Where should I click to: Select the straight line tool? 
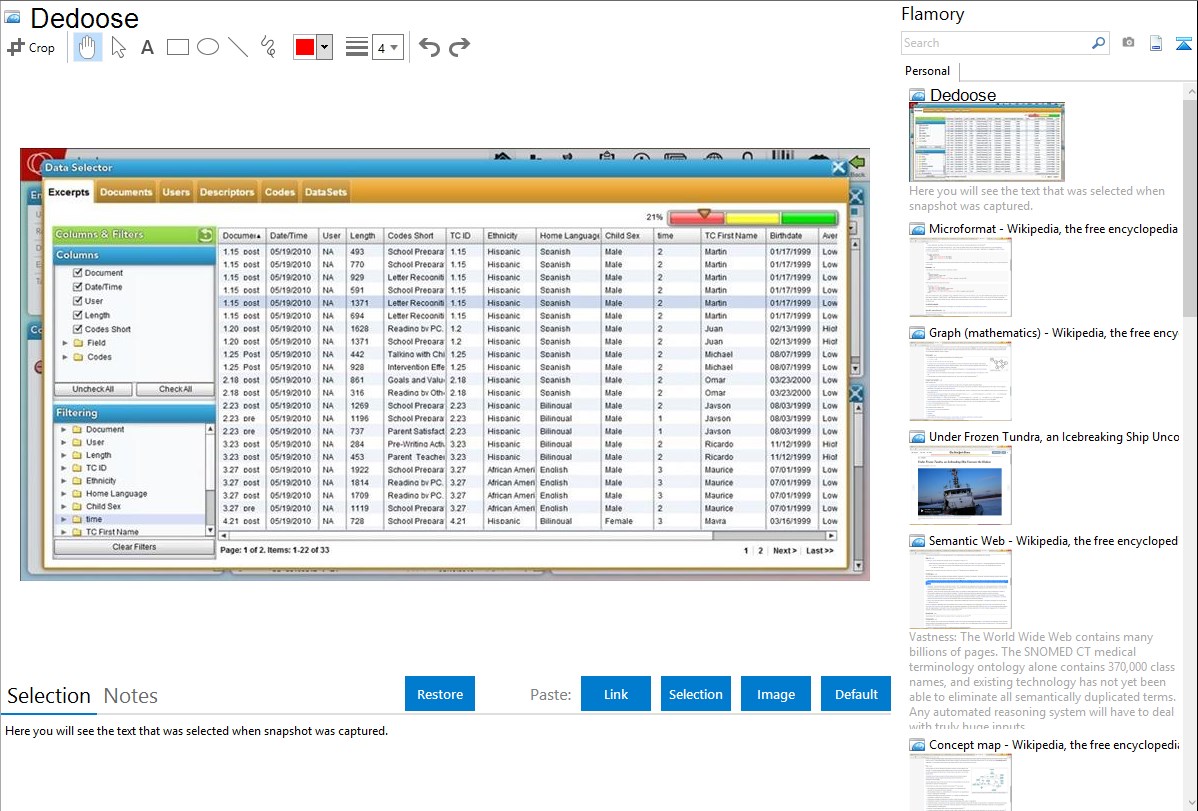(238, 47)
